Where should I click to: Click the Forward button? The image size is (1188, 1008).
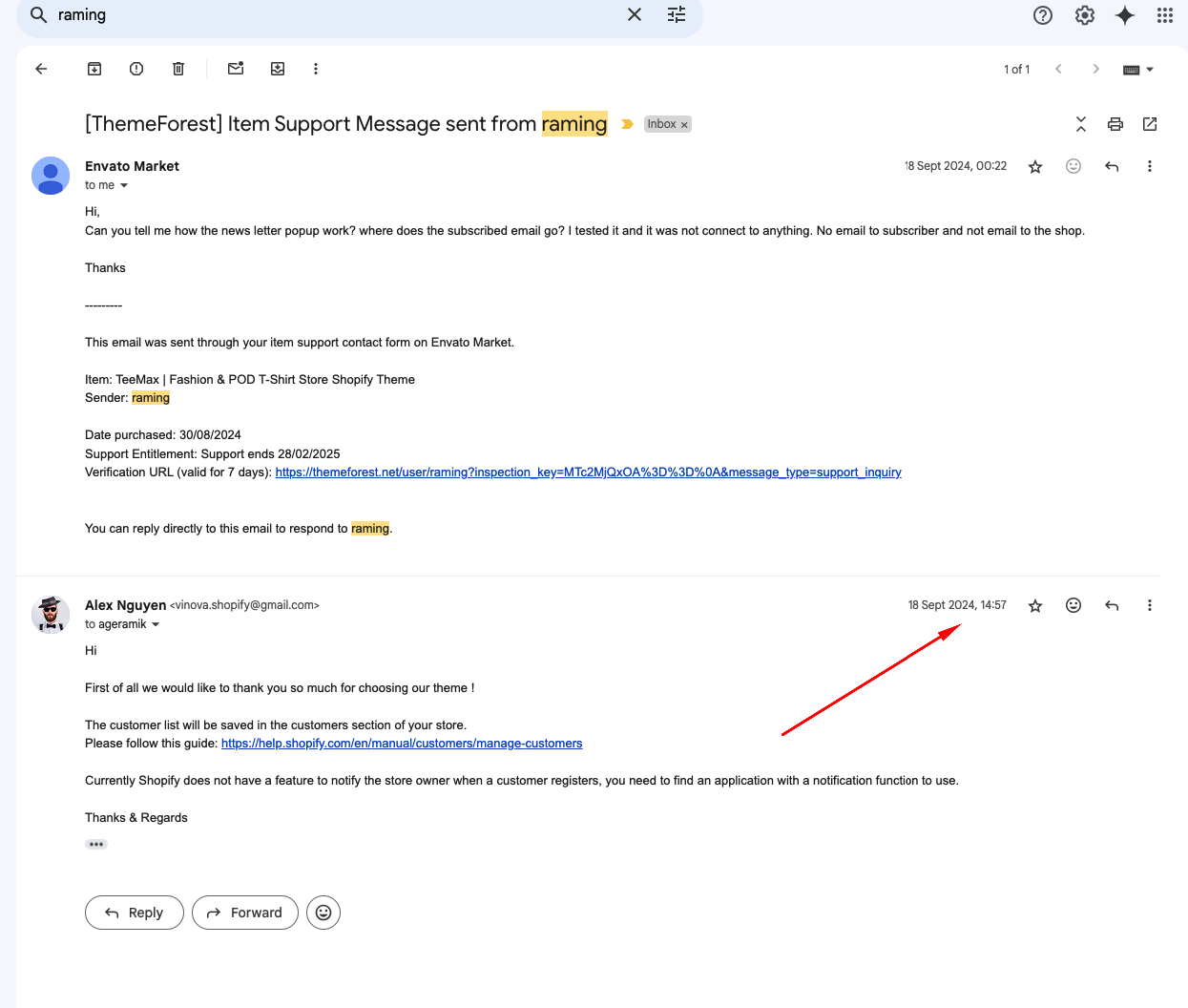click(x=245, y=913)
